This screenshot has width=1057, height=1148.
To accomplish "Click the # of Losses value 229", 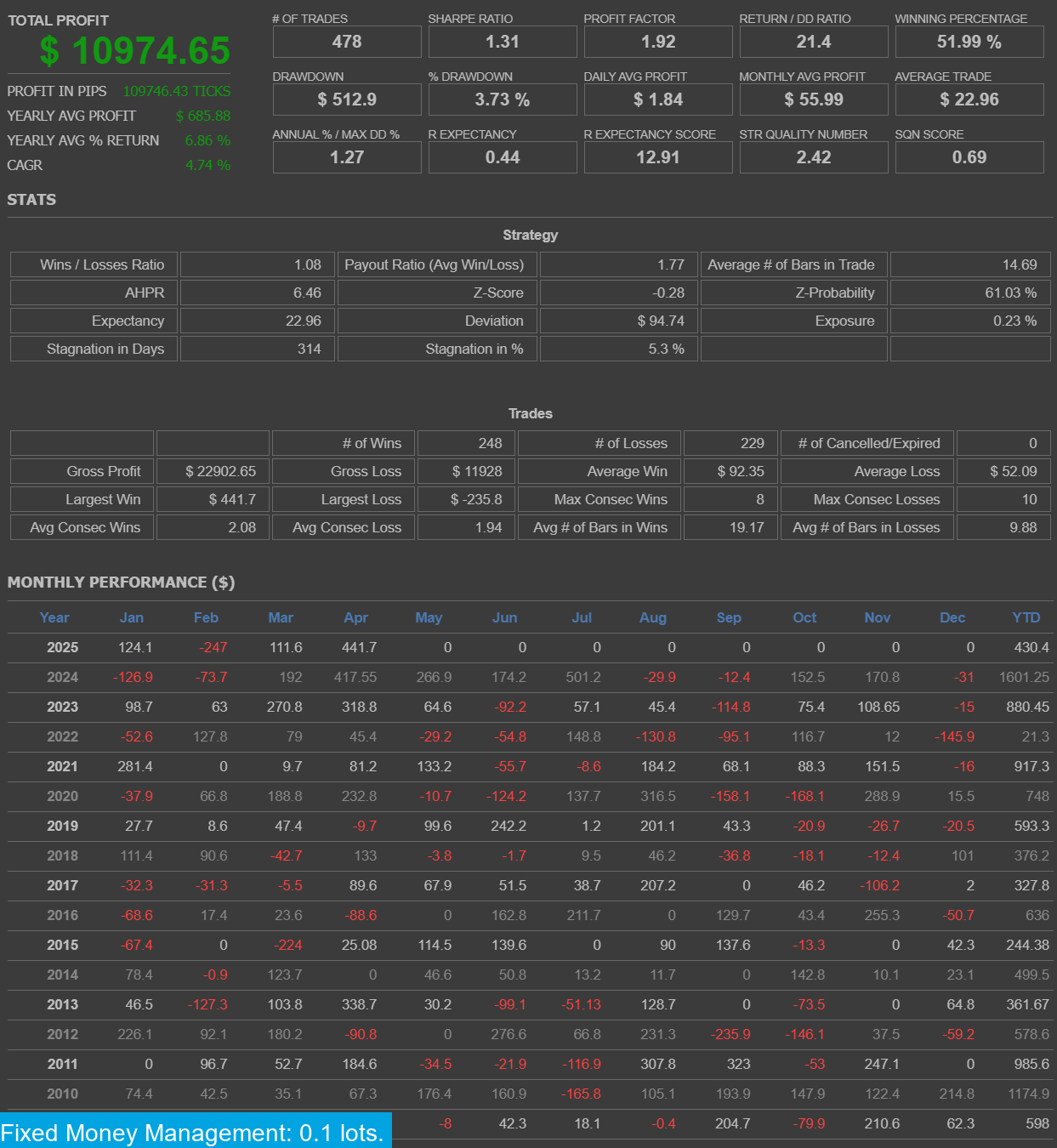I will pos(730,443).
